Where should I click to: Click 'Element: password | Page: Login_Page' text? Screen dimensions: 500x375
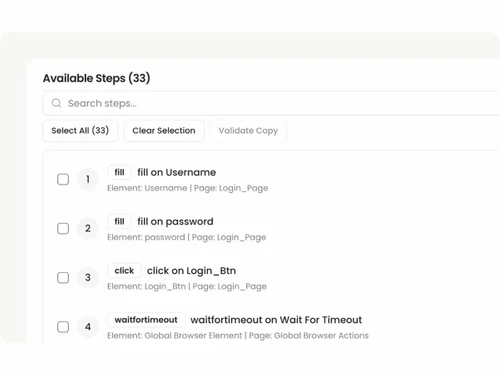[187, 237]
